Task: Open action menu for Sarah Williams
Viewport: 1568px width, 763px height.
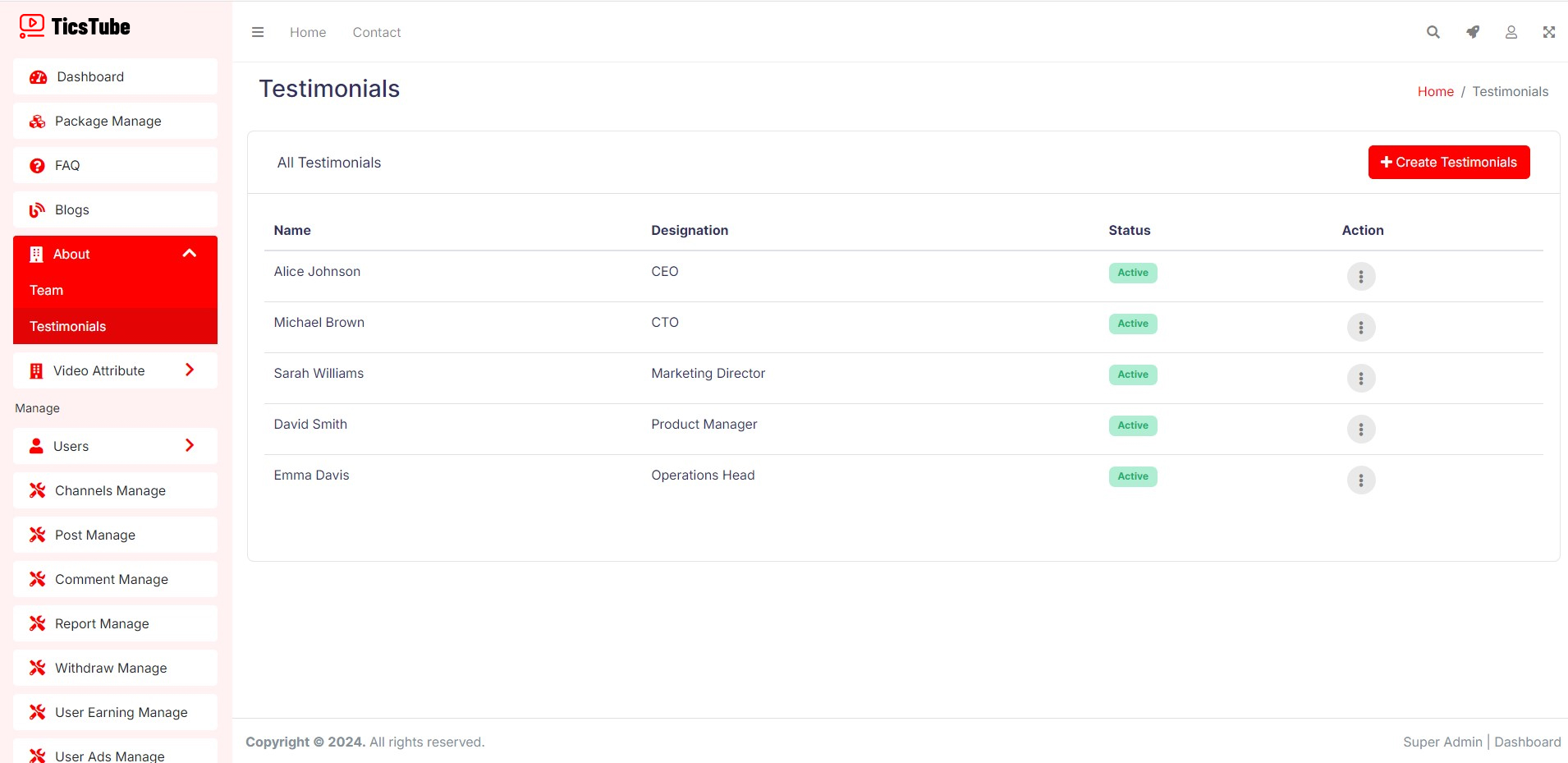Action: 1360,379
